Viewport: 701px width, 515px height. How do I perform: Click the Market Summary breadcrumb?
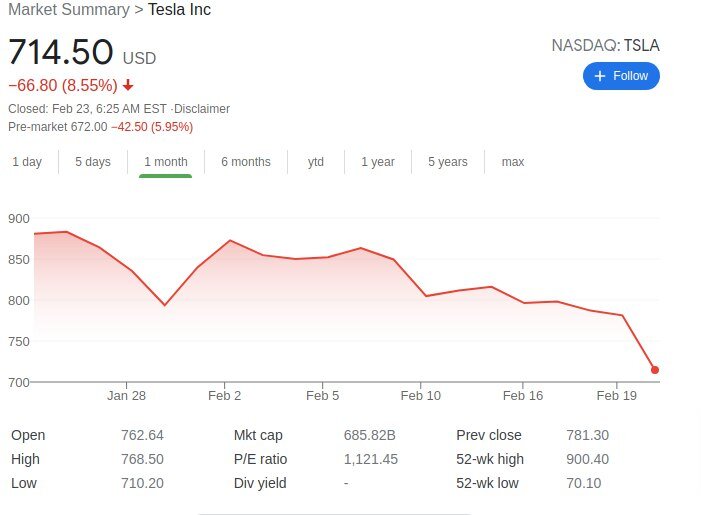pyautogui.click(x=68, y=10)
